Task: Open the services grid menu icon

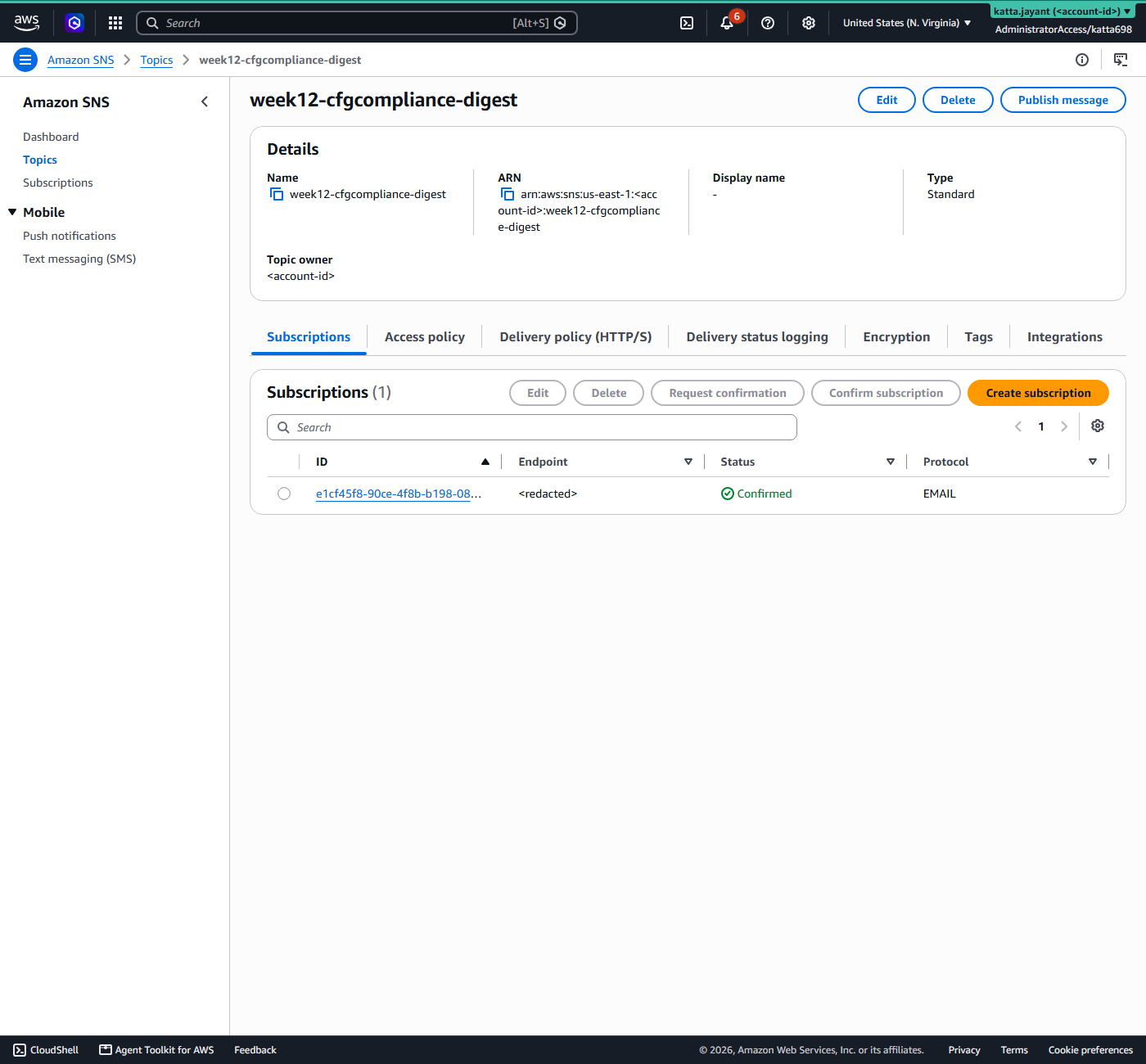Action: coord(115,23)
